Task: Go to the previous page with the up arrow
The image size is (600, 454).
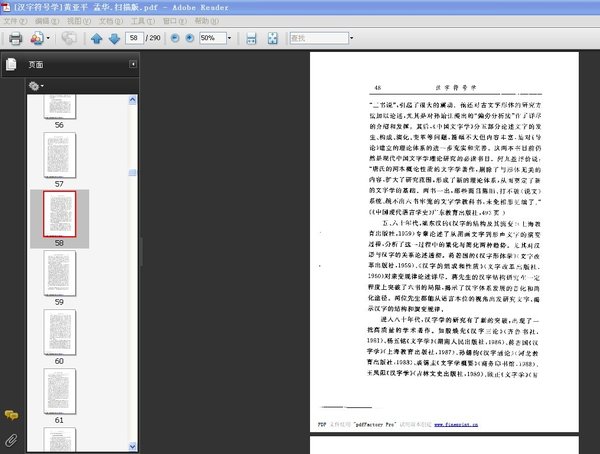Action: [x=97, y=38]
